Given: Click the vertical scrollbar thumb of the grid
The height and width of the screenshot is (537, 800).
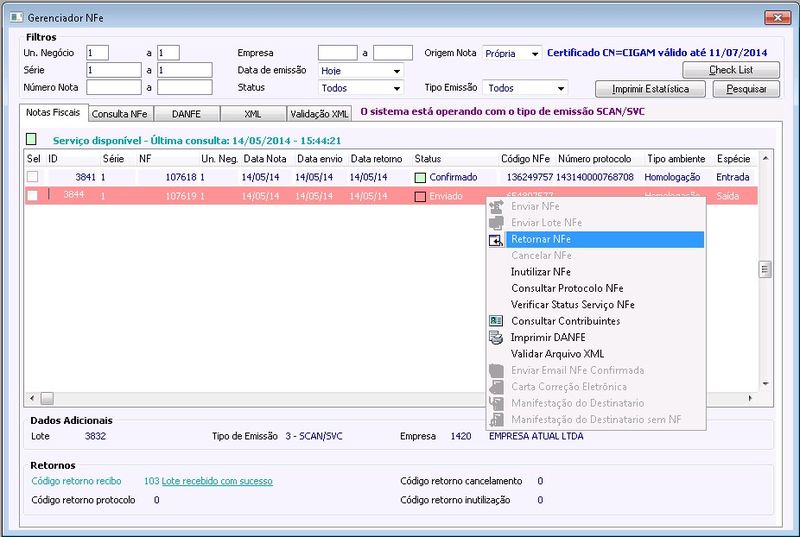Looking at the screenshot, I should click(x=765, y=269).
